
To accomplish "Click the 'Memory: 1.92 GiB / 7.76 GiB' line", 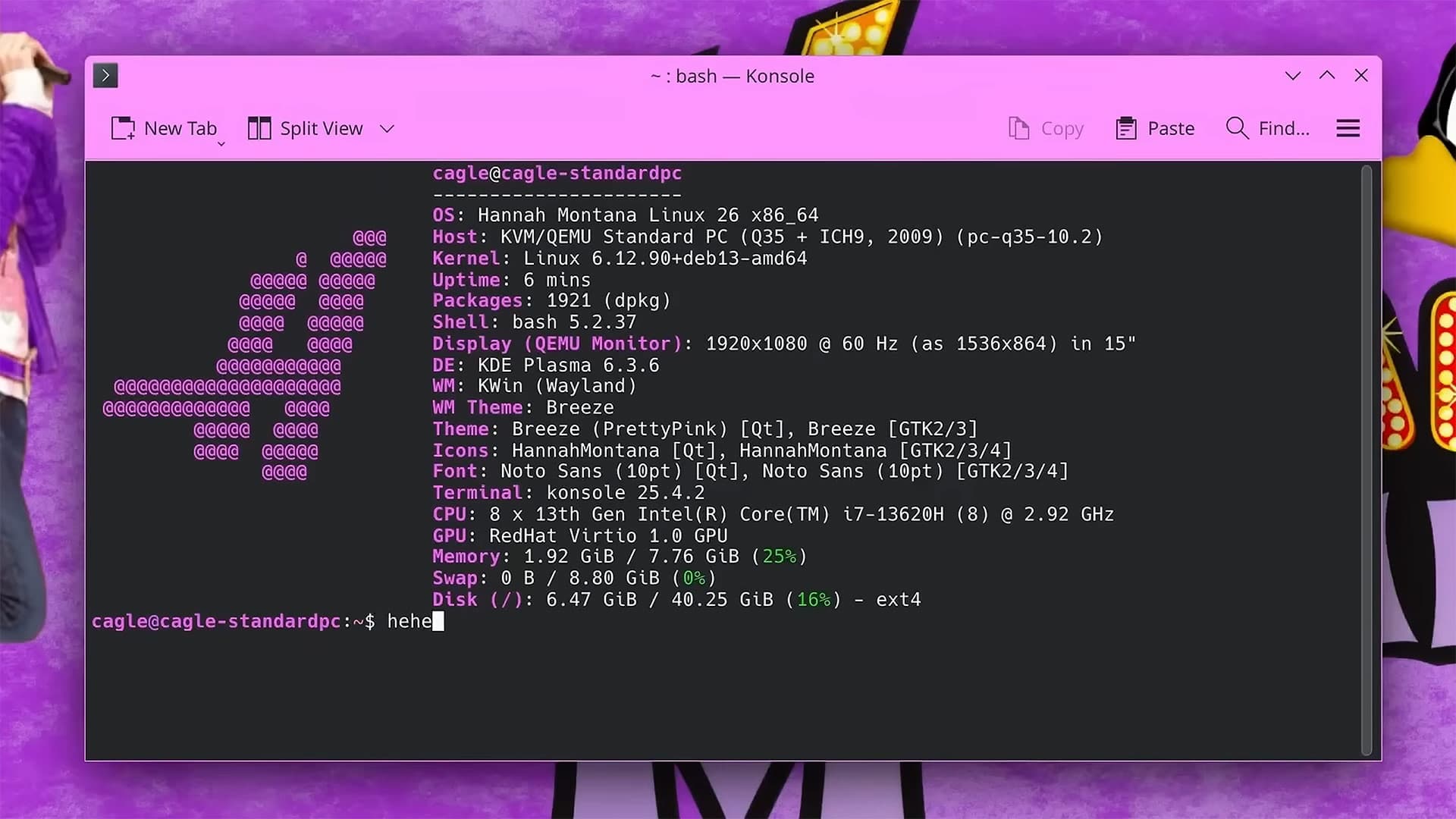I will [620, 557].
